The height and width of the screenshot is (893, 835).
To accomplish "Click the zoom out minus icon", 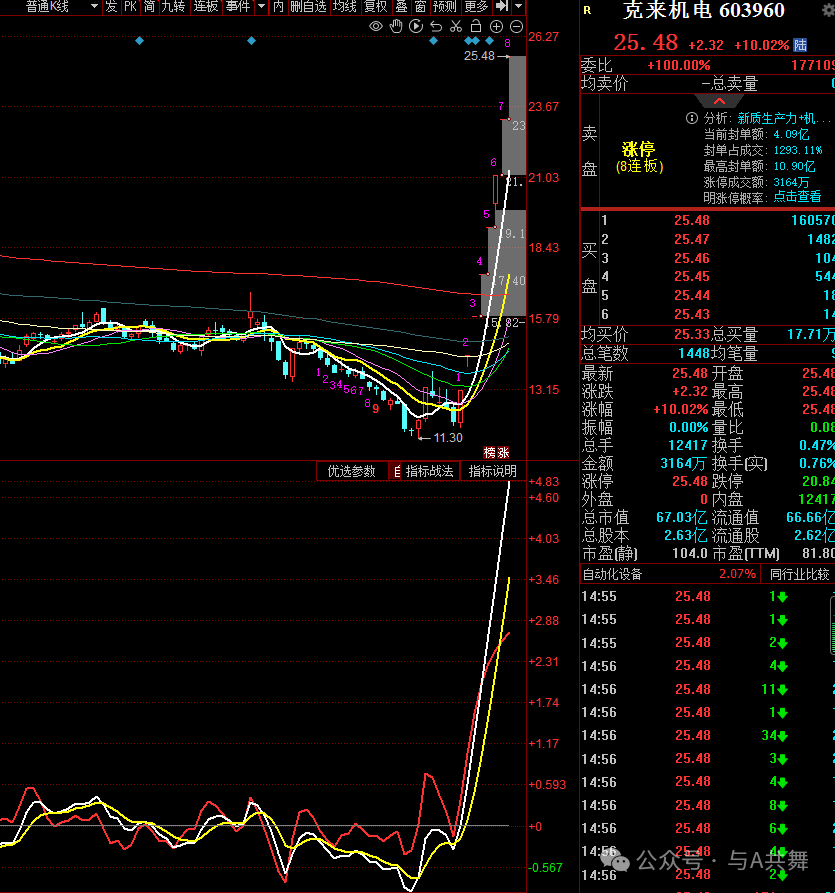I will point(516,26).
